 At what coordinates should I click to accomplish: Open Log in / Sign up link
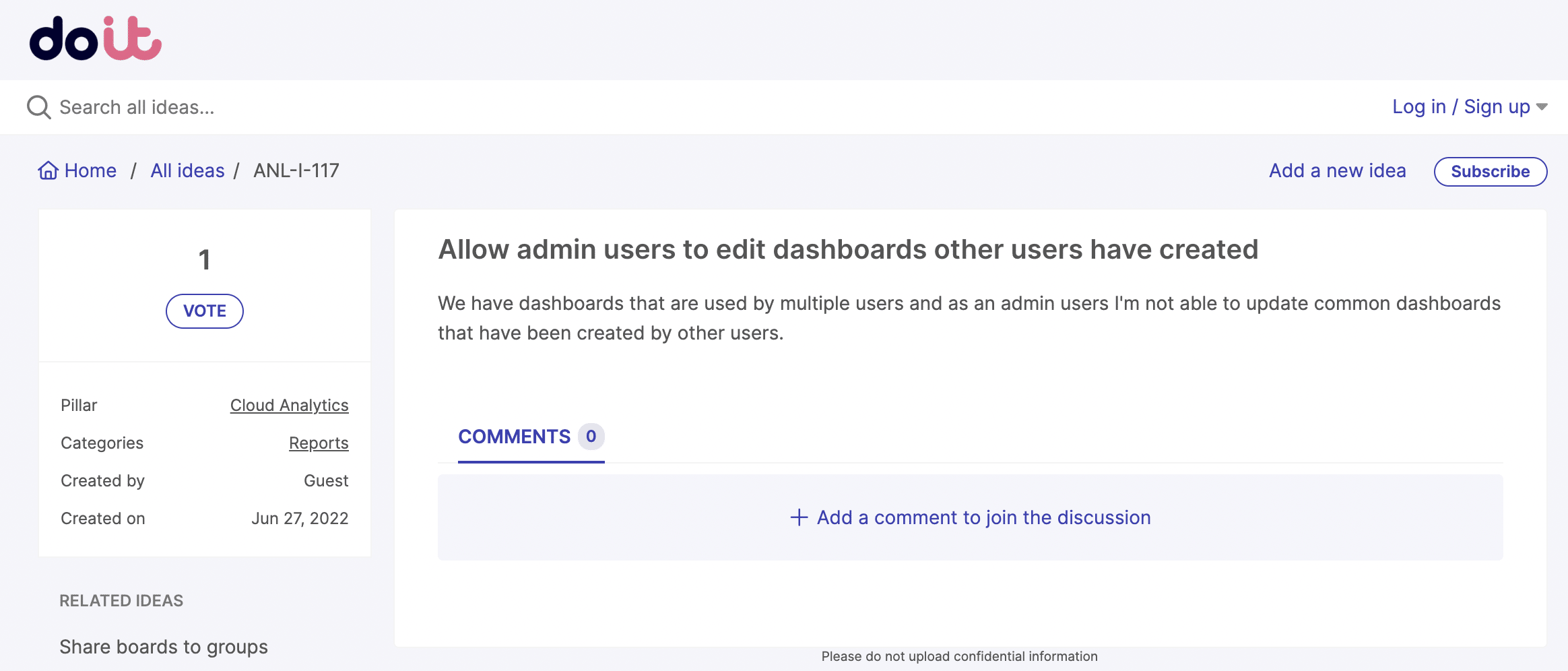point(1460,107)
